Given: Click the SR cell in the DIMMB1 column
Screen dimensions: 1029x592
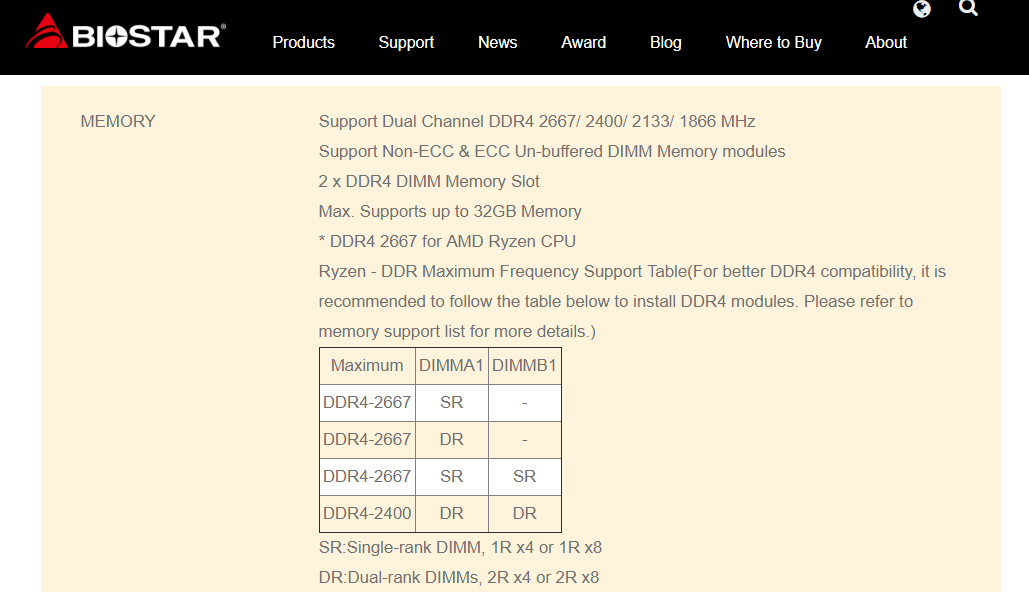Looking at the screenshot, I should 524,476.
